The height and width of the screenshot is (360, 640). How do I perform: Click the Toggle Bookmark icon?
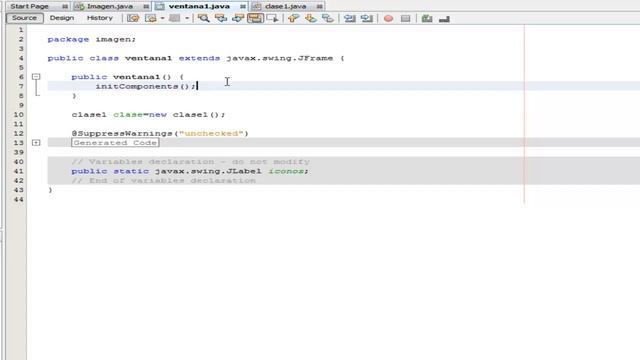click(328, 18)
